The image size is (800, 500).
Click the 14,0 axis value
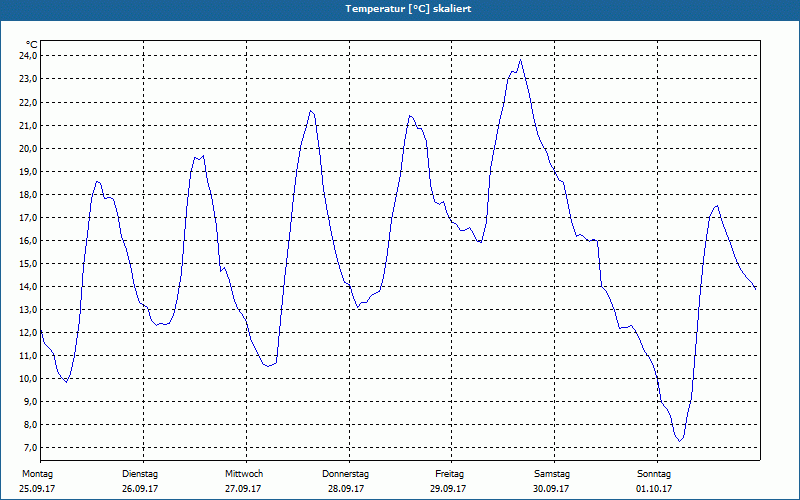pos(28,286)
